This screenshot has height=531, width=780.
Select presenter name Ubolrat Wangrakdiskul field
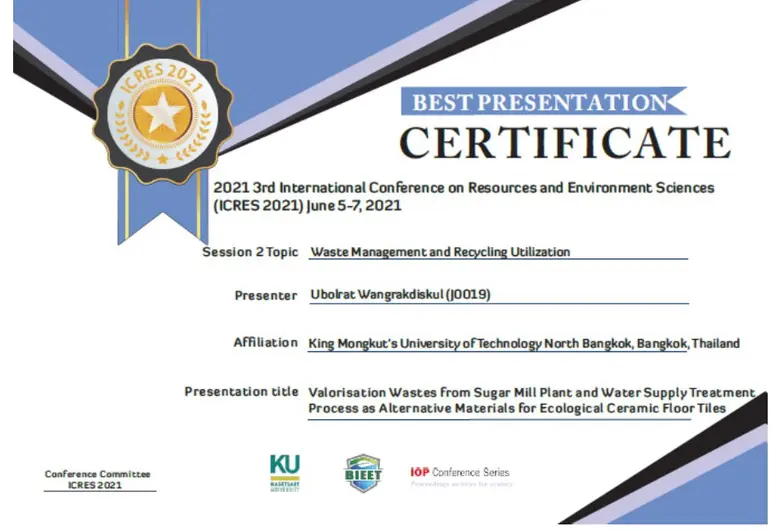(x=399, y=295)
